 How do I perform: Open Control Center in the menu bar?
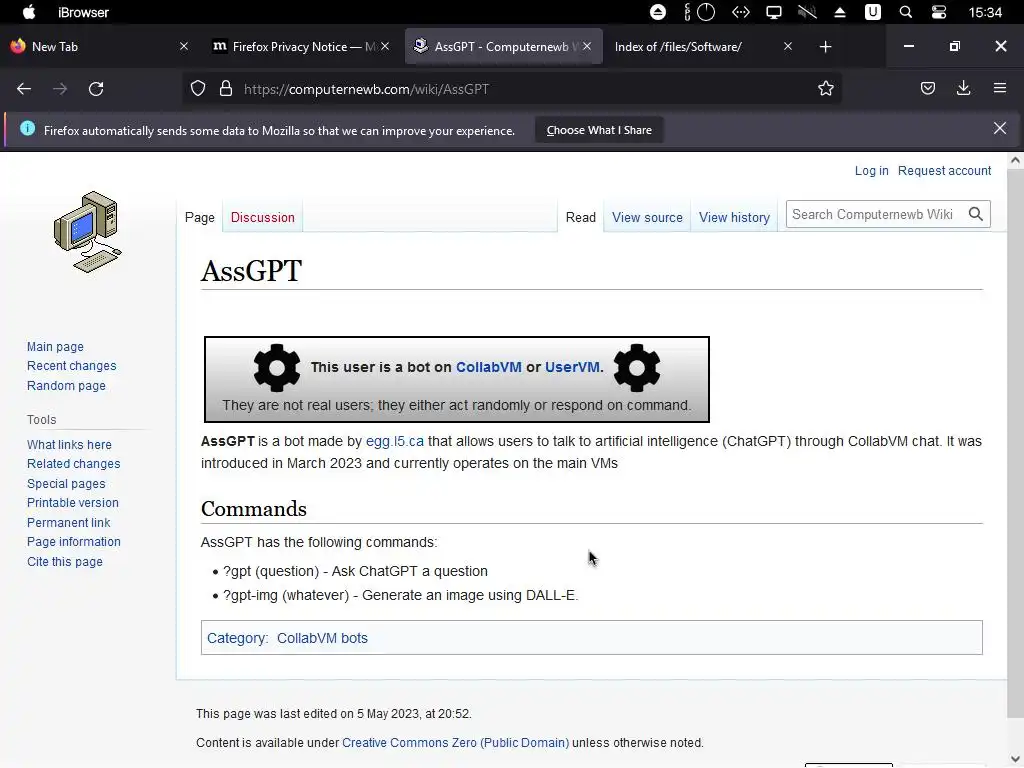pyautogui.click(x=938, y=12)
